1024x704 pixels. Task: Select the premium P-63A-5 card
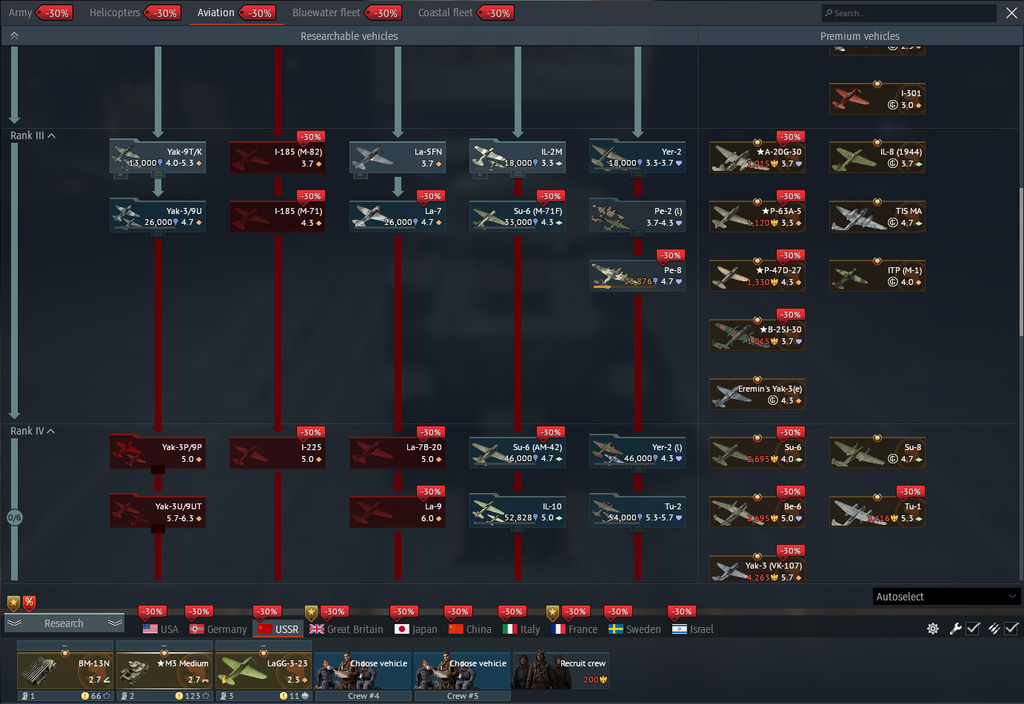757,216
